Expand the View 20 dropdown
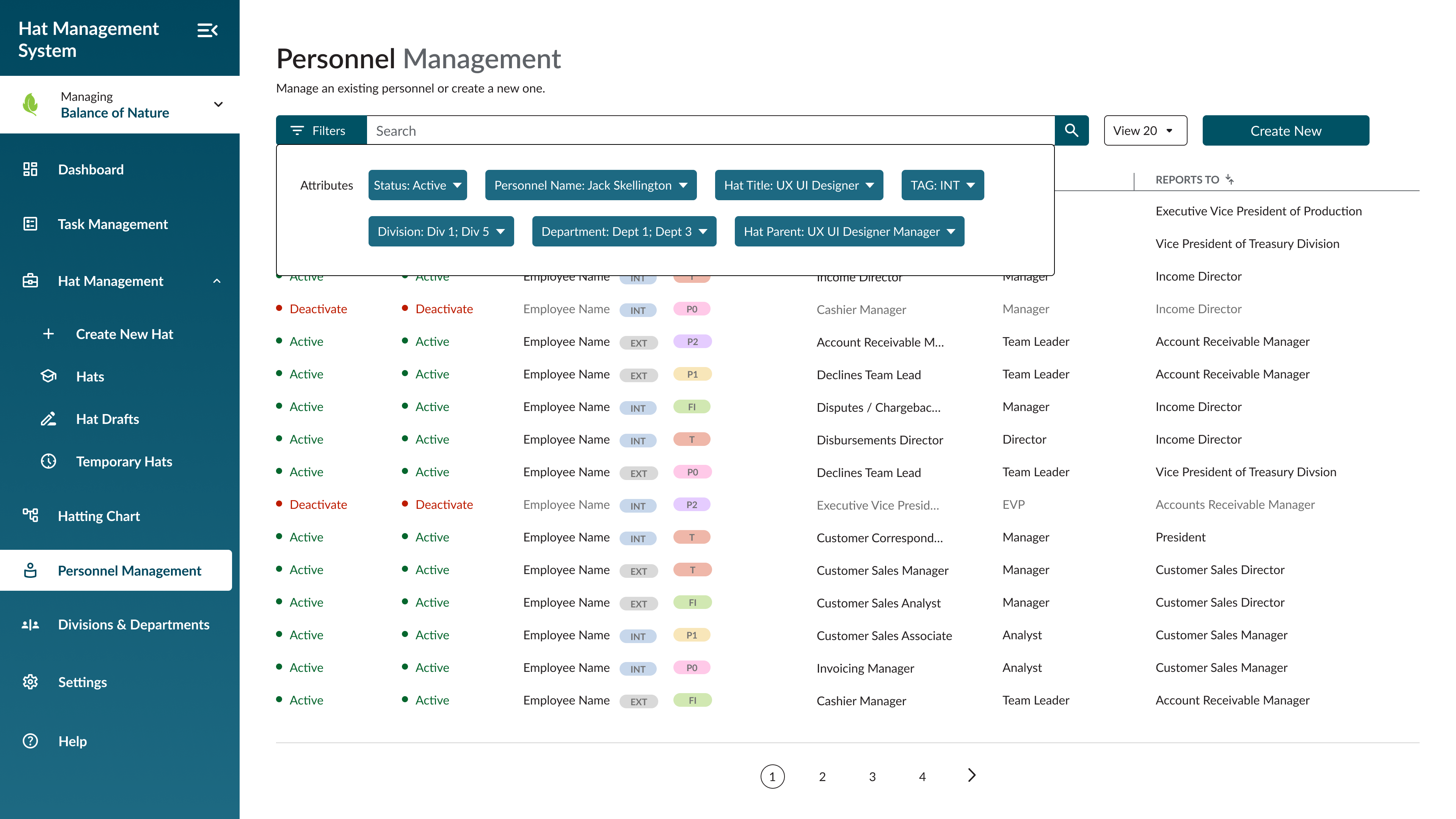 click(1145, 130)
